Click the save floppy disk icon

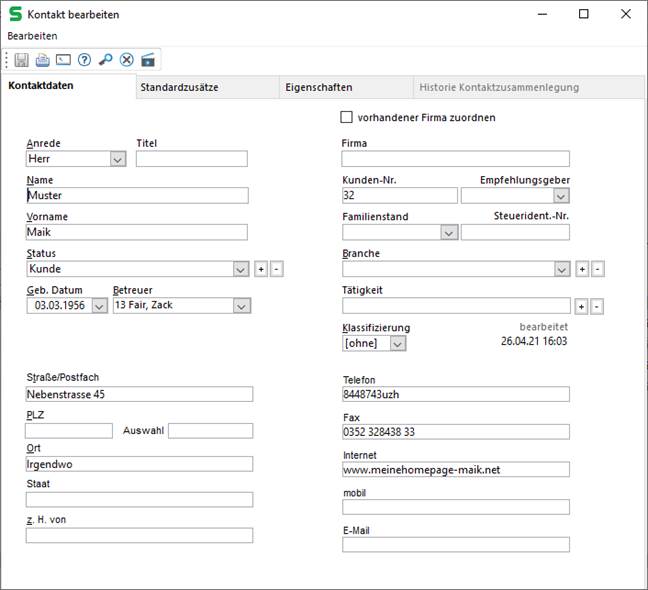pyautogui.click(x=22, y=60)
